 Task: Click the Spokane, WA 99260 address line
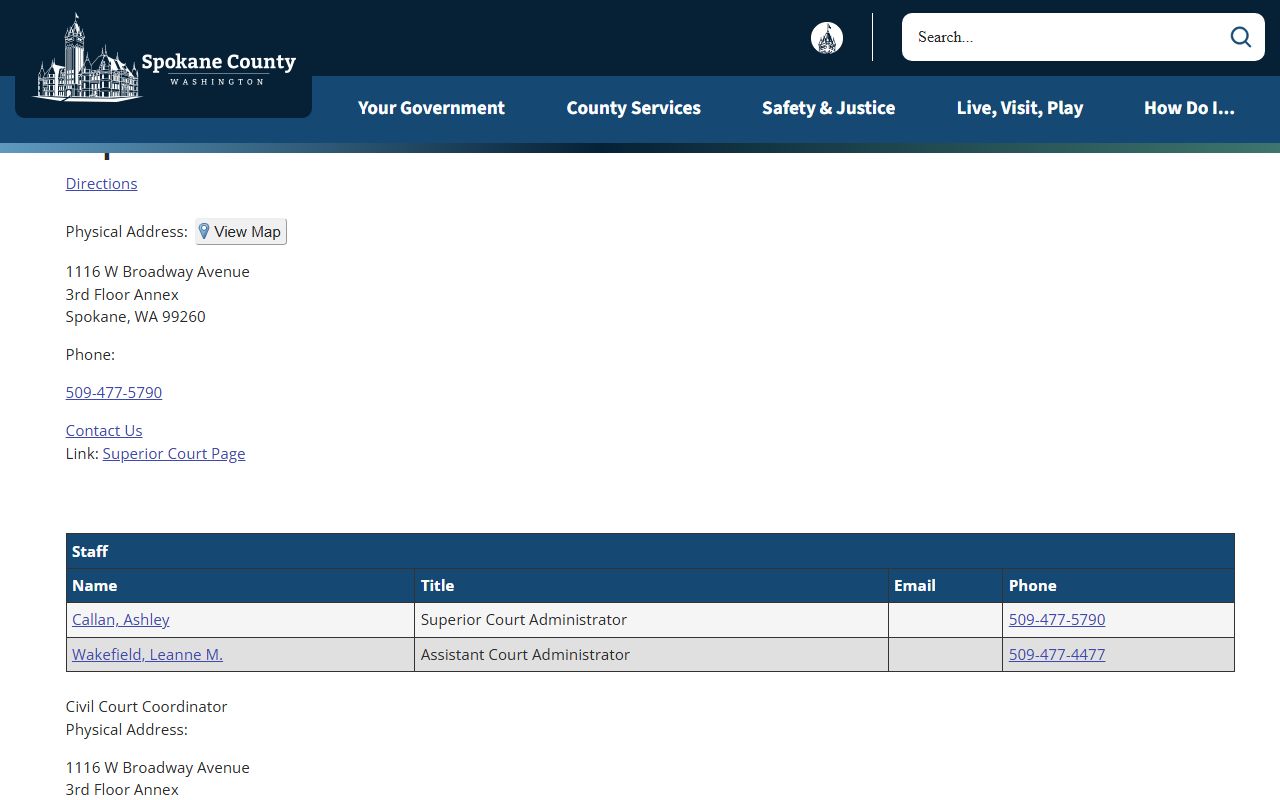pyautogui.click(x=135, y=316)
